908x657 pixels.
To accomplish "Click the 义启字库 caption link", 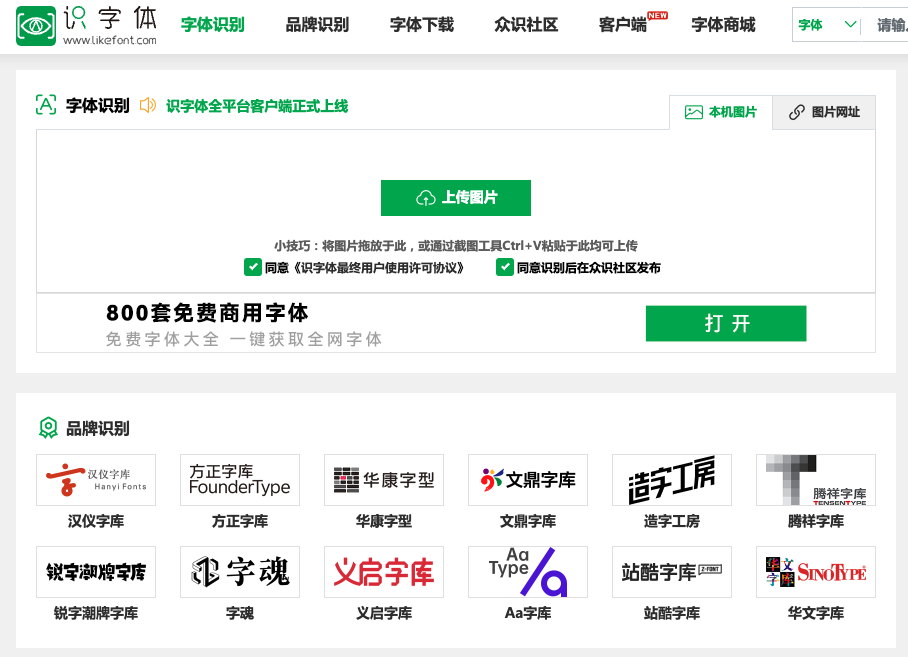I will pyautogui.click(x=384, y=613).
